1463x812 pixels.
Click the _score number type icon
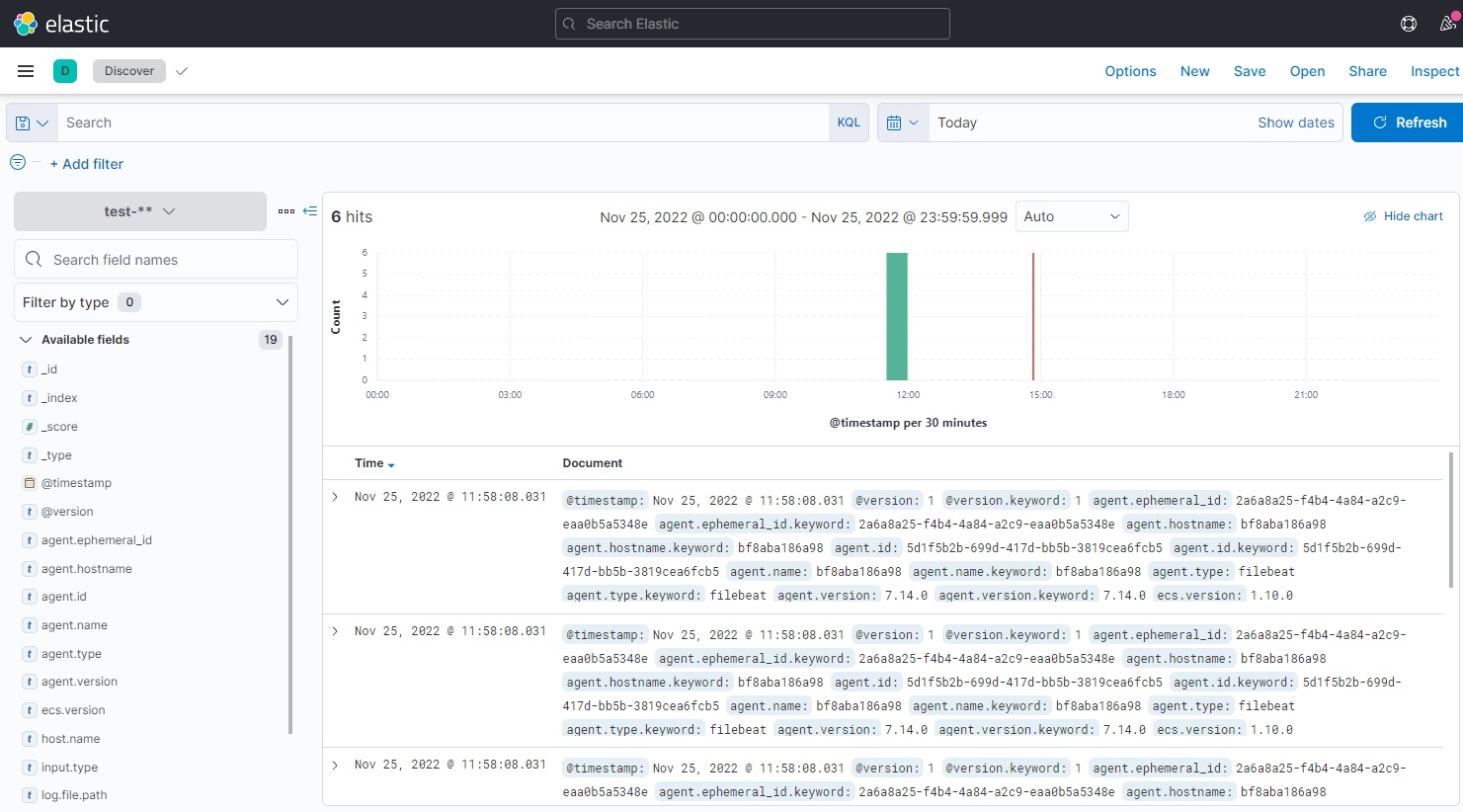point(30,427)
